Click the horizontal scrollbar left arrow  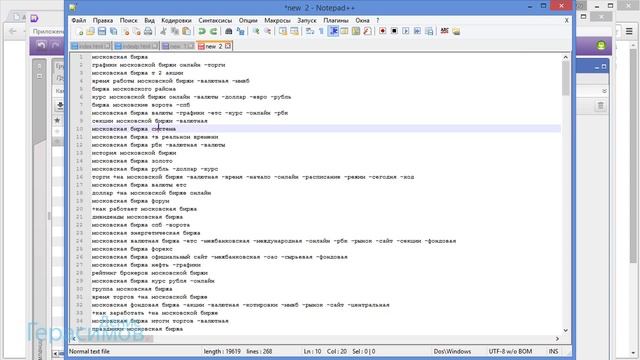74,339
